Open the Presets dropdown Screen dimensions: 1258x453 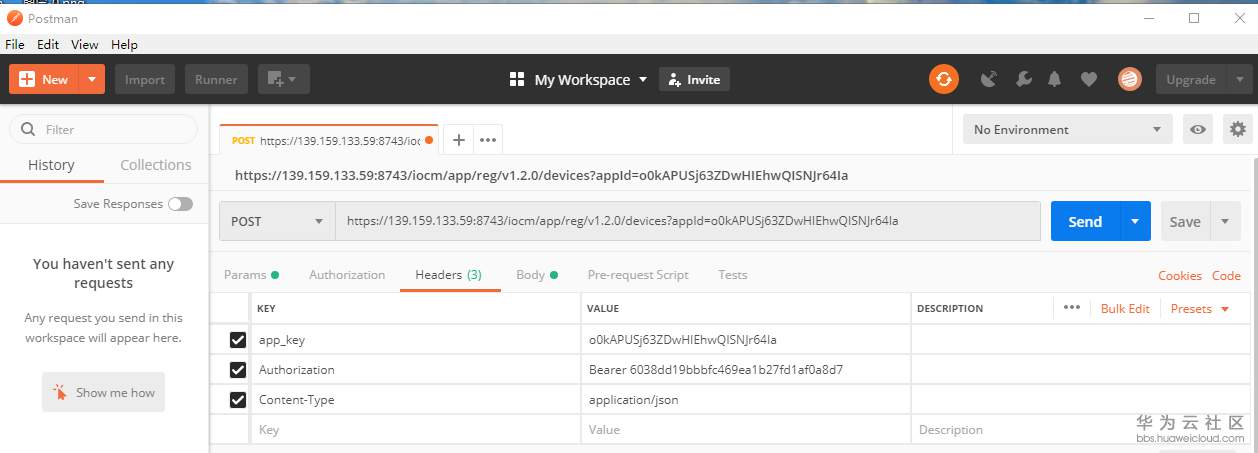point(1199,309)
